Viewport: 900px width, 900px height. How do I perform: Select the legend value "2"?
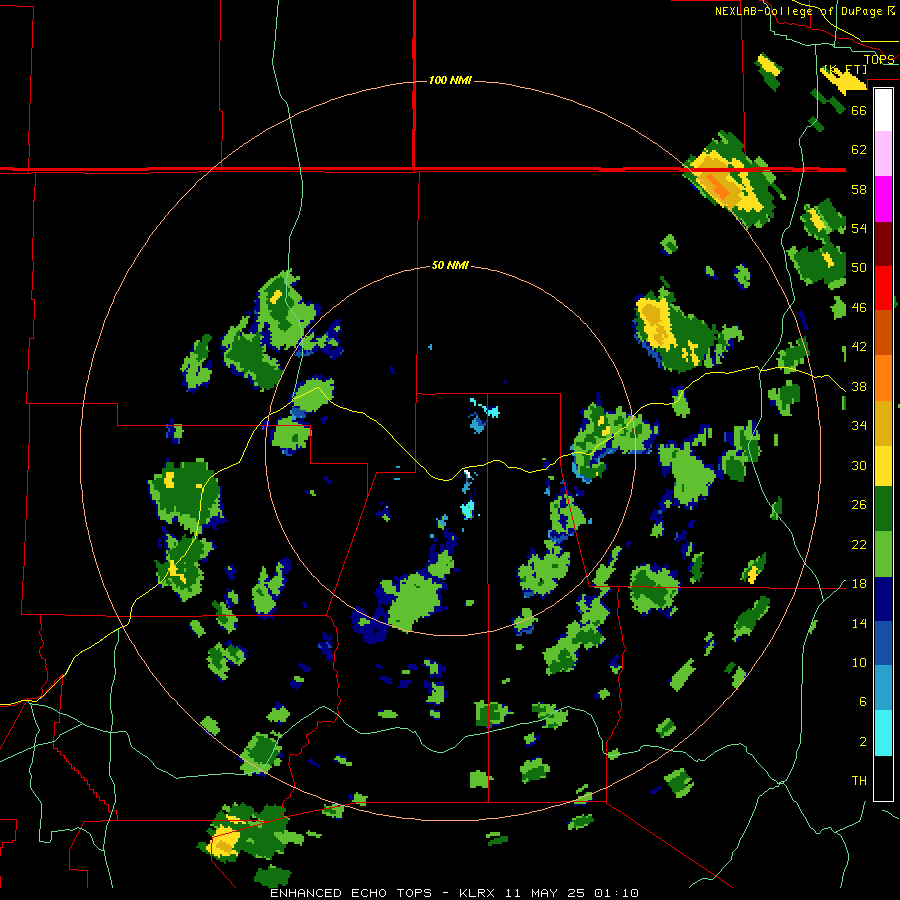(x=862, y=742)
